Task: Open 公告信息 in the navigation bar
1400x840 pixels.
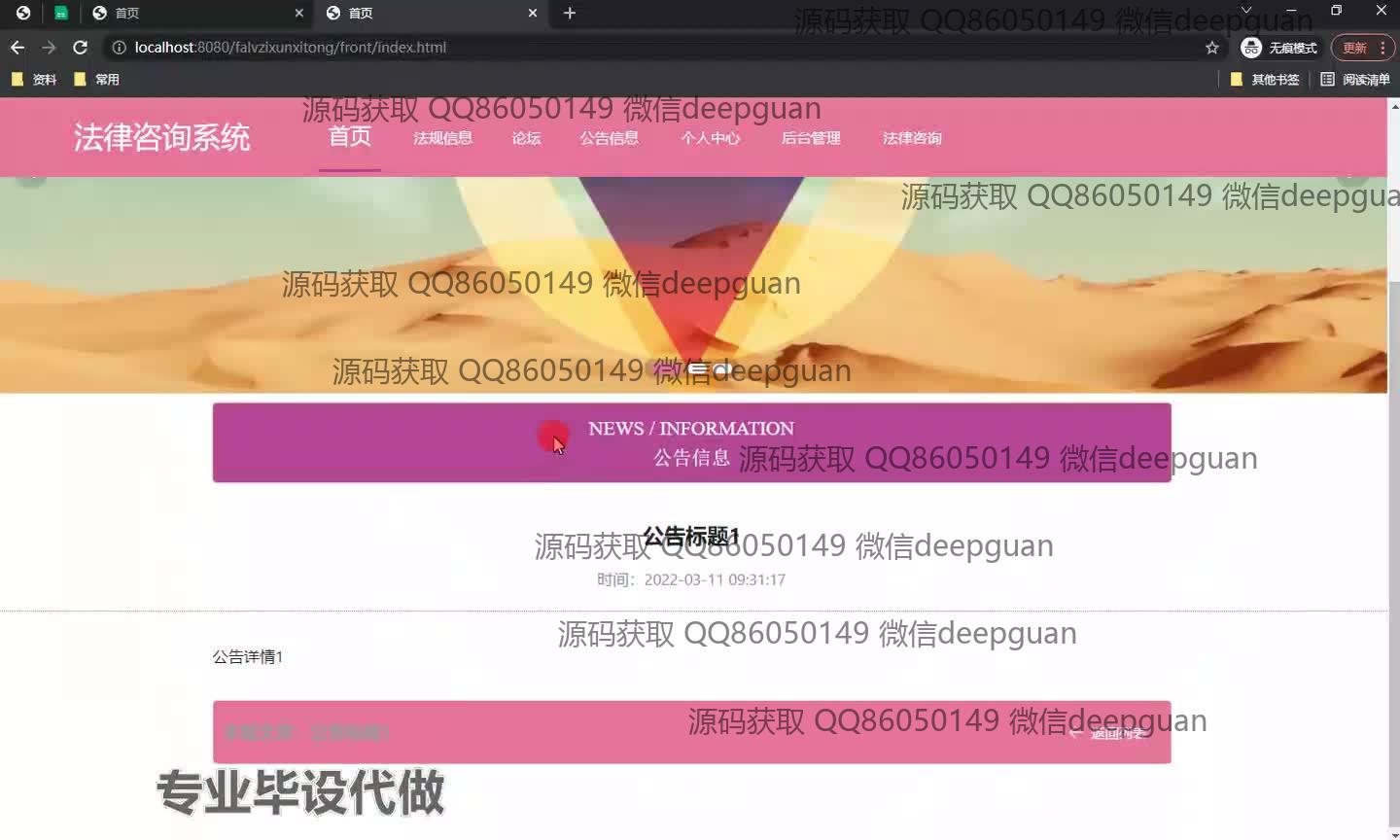Action: (x=610, y=138)
